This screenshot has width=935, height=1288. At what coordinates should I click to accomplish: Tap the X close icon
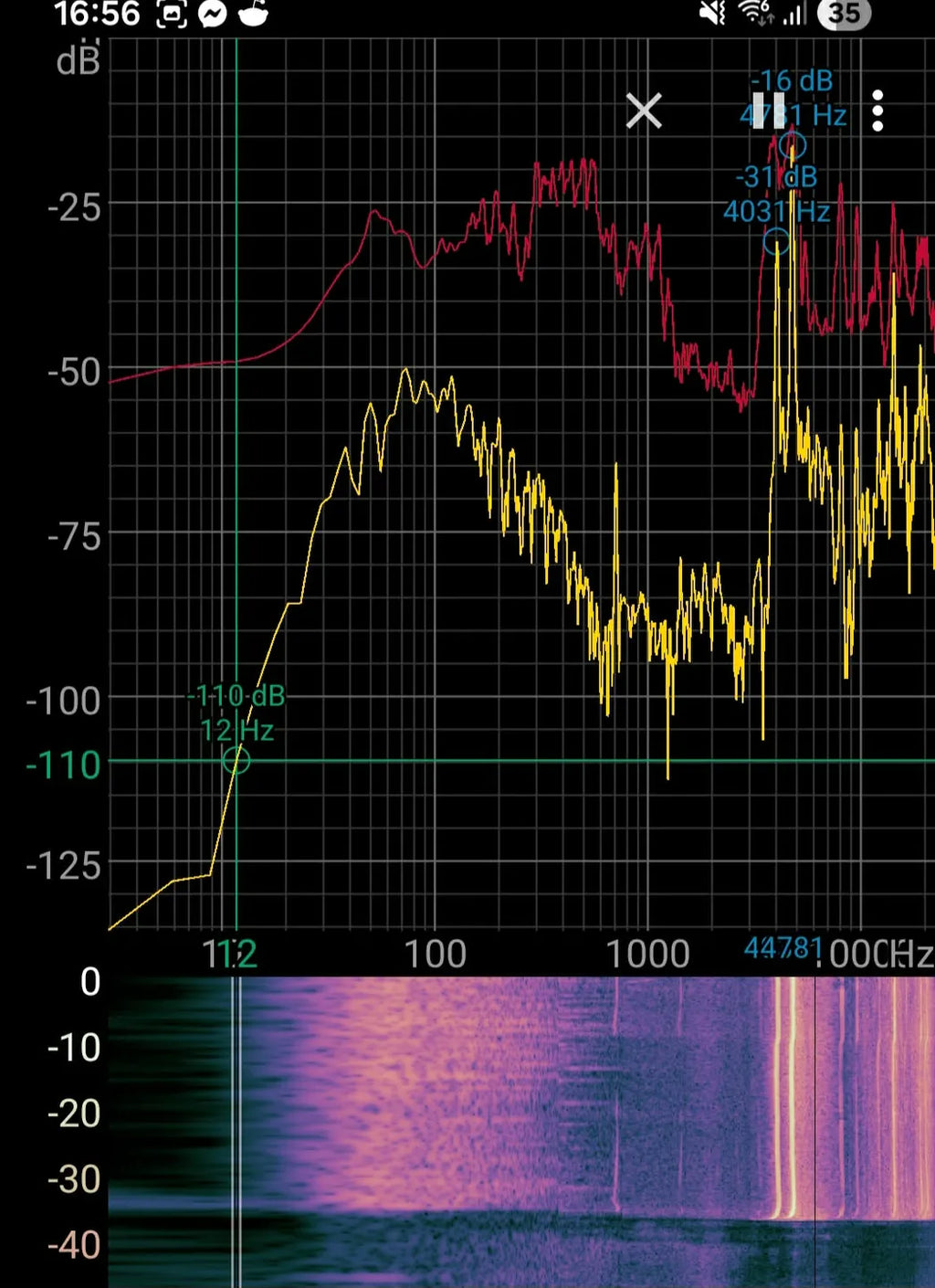(x=644, y=111)
